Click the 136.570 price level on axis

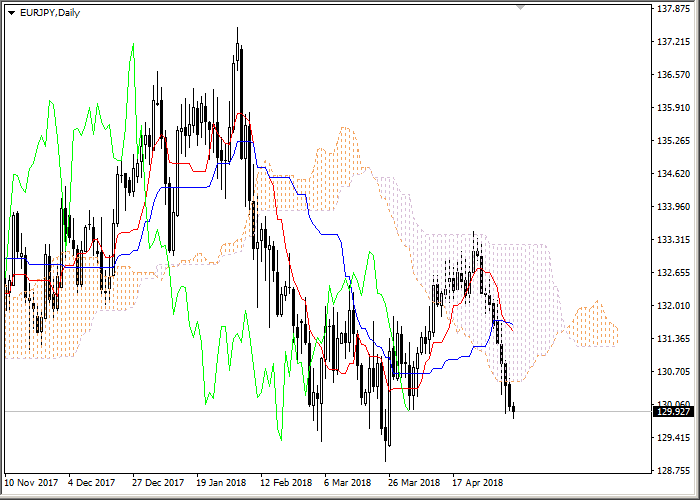click(673, 75)
